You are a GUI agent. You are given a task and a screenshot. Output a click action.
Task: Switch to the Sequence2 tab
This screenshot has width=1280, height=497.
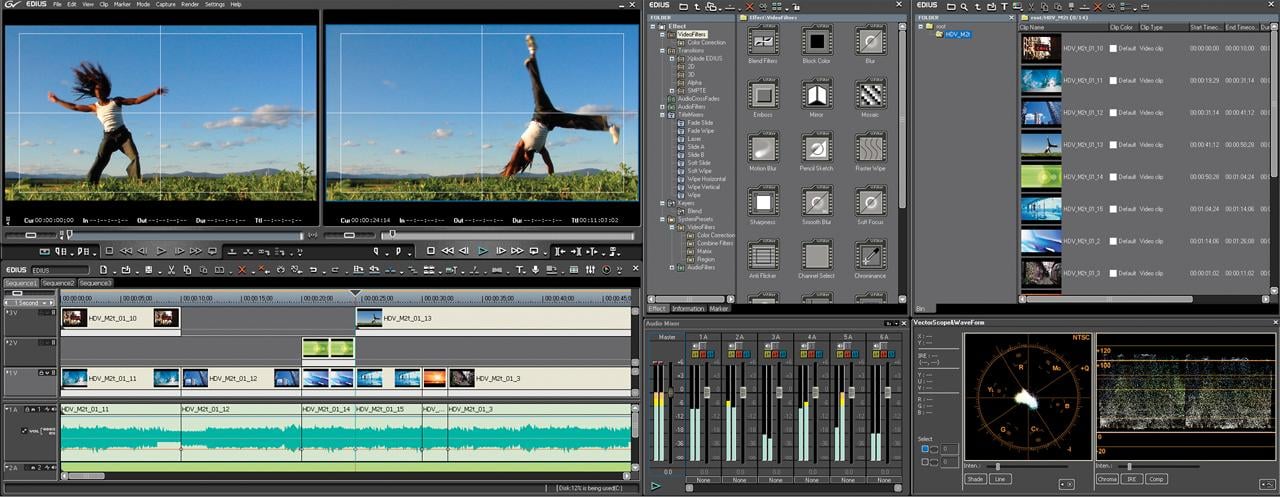[x=58, y=283]
